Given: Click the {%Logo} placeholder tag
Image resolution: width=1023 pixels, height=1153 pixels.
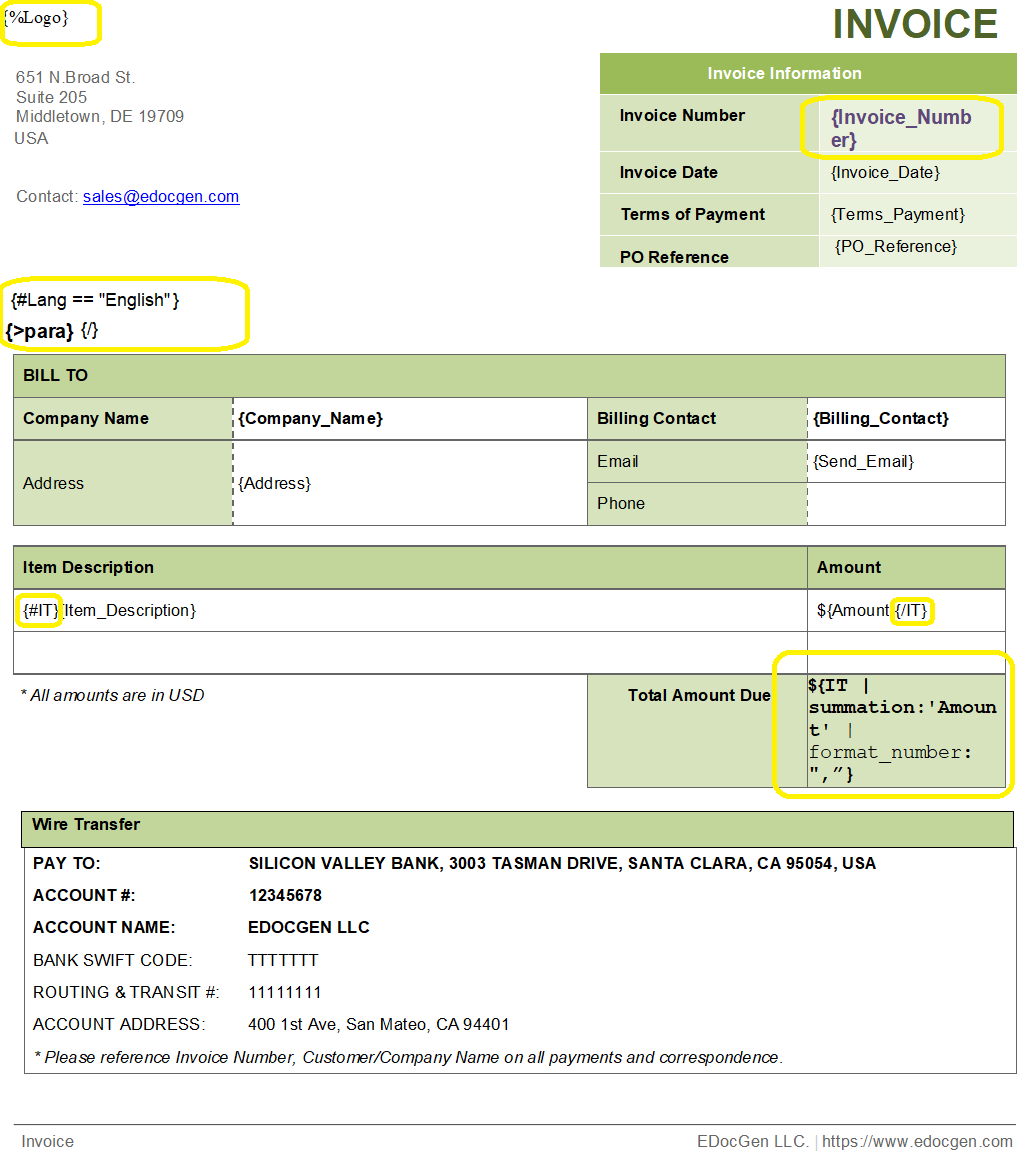Looking at the screenshot, I should pos(37,18).
